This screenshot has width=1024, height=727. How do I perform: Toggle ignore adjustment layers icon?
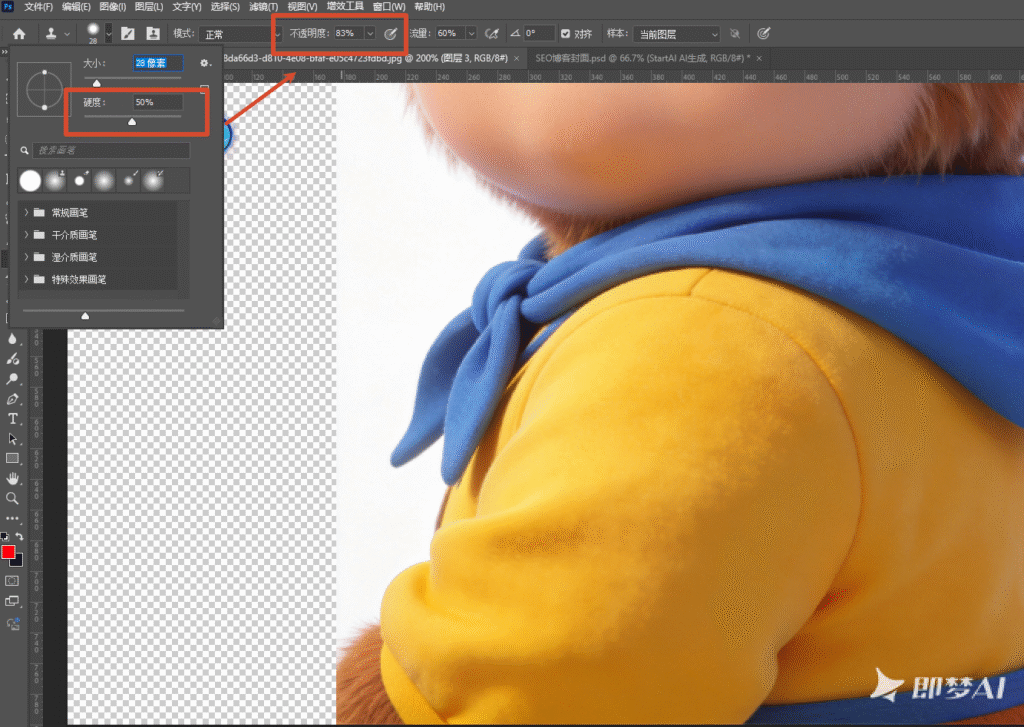point(735,33)
